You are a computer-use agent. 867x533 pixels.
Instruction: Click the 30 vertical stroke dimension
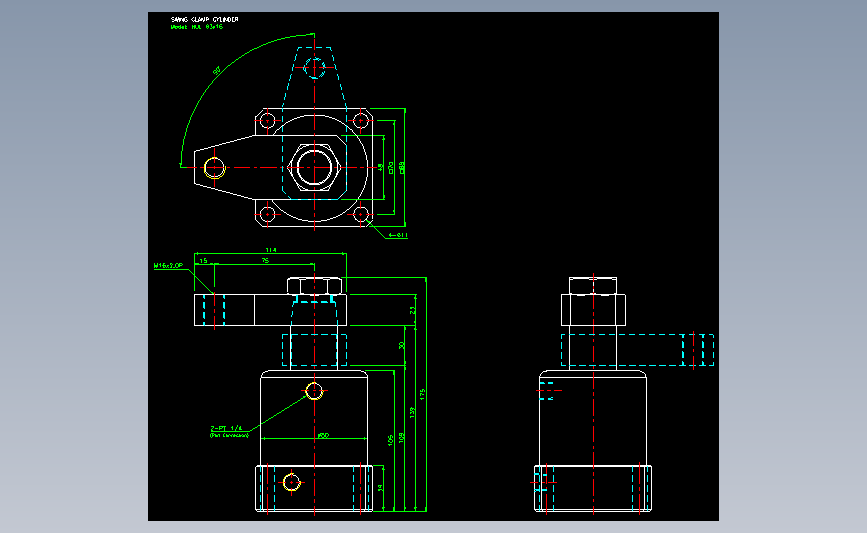point(401,346)
